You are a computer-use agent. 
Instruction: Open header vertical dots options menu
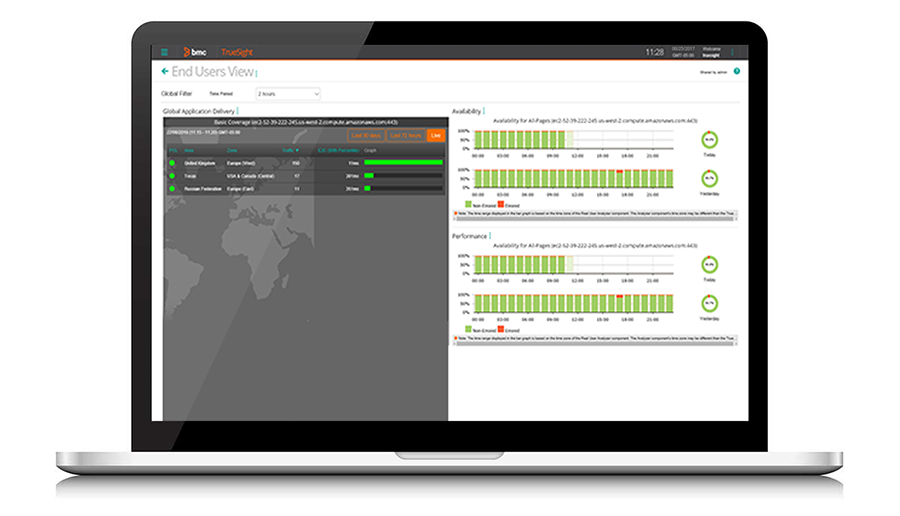[x=732, y=51]
